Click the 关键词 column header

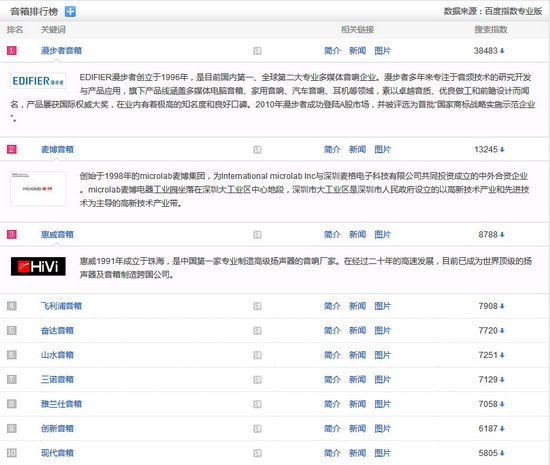[53, 30]
